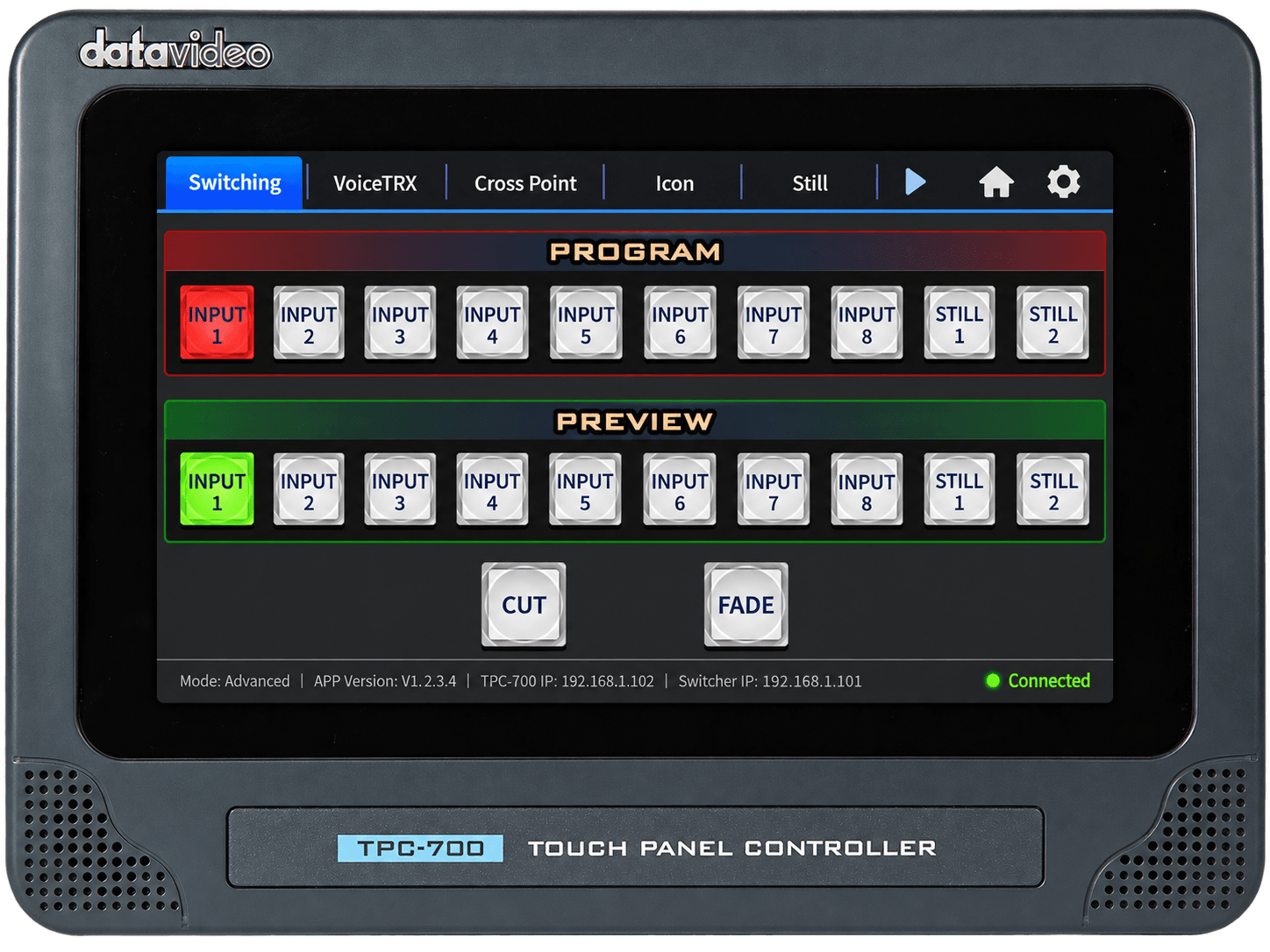This screenshot has width=1270, height=952.
Task: Open the home screen icon
Action: click(x=996, y=182)
